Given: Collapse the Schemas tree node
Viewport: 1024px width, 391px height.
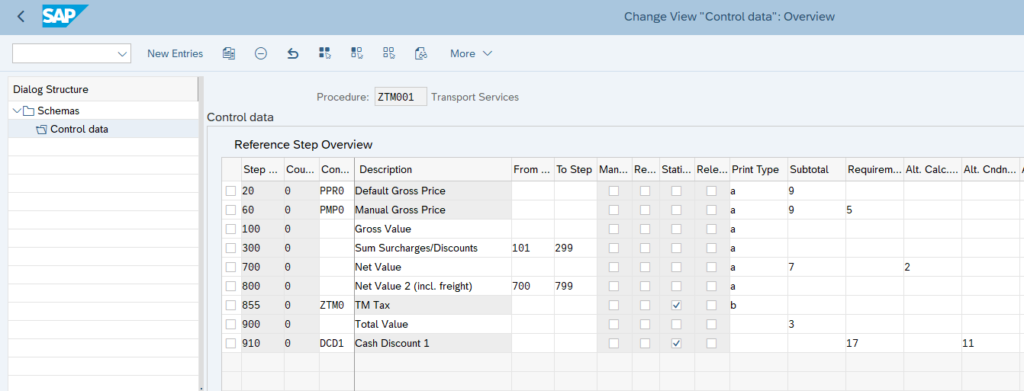Looking at the screenshot, I should [16, 111].
